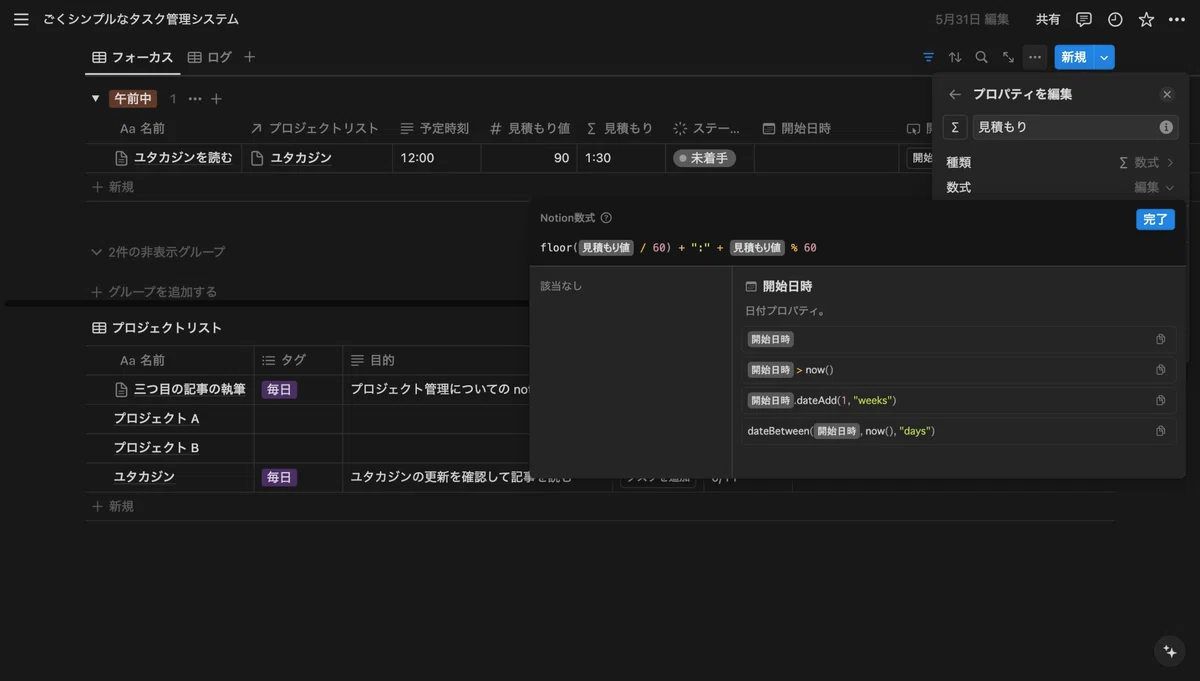Click the 見積もり値 column header

click(x=529, y=128)
